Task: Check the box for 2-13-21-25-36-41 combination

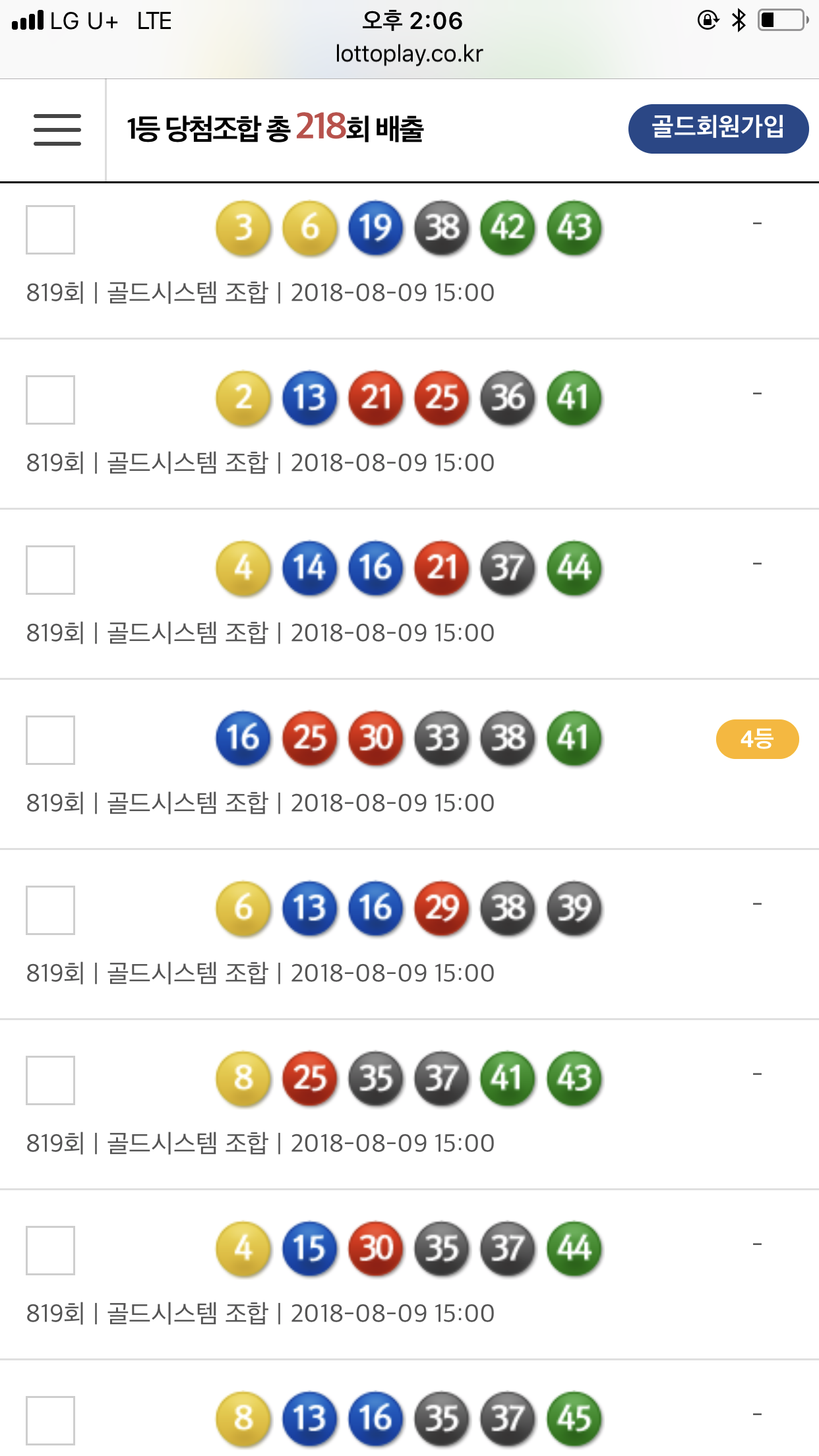Action: click(50, 400)
